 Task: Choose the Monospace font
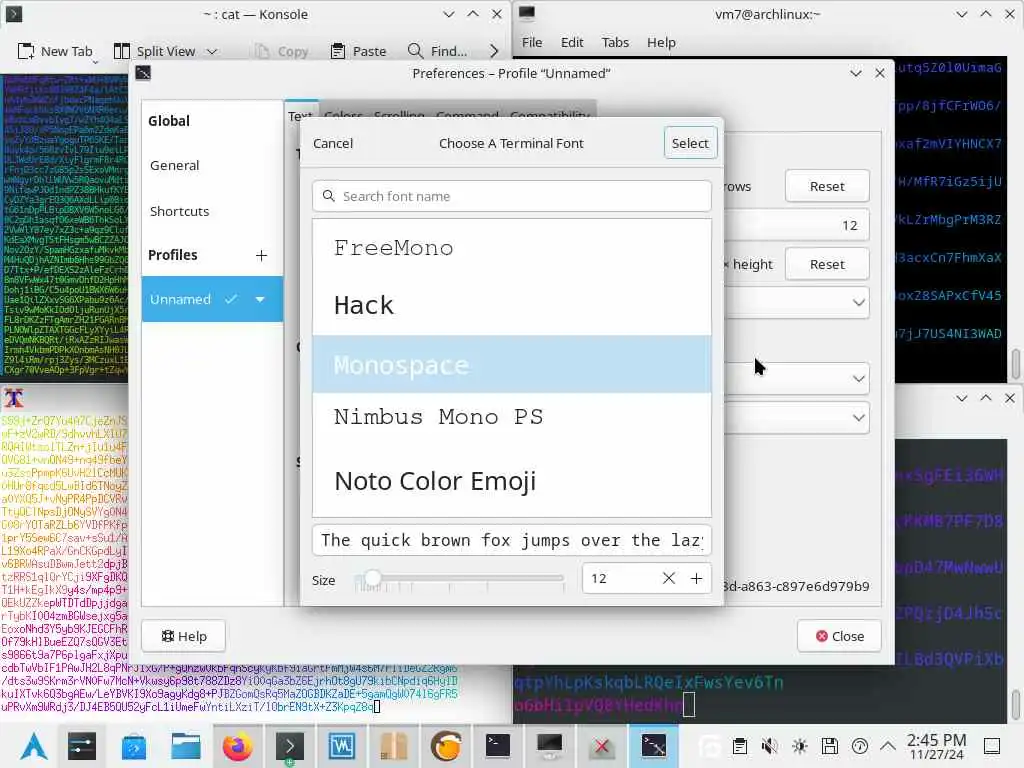coord(512,364)
